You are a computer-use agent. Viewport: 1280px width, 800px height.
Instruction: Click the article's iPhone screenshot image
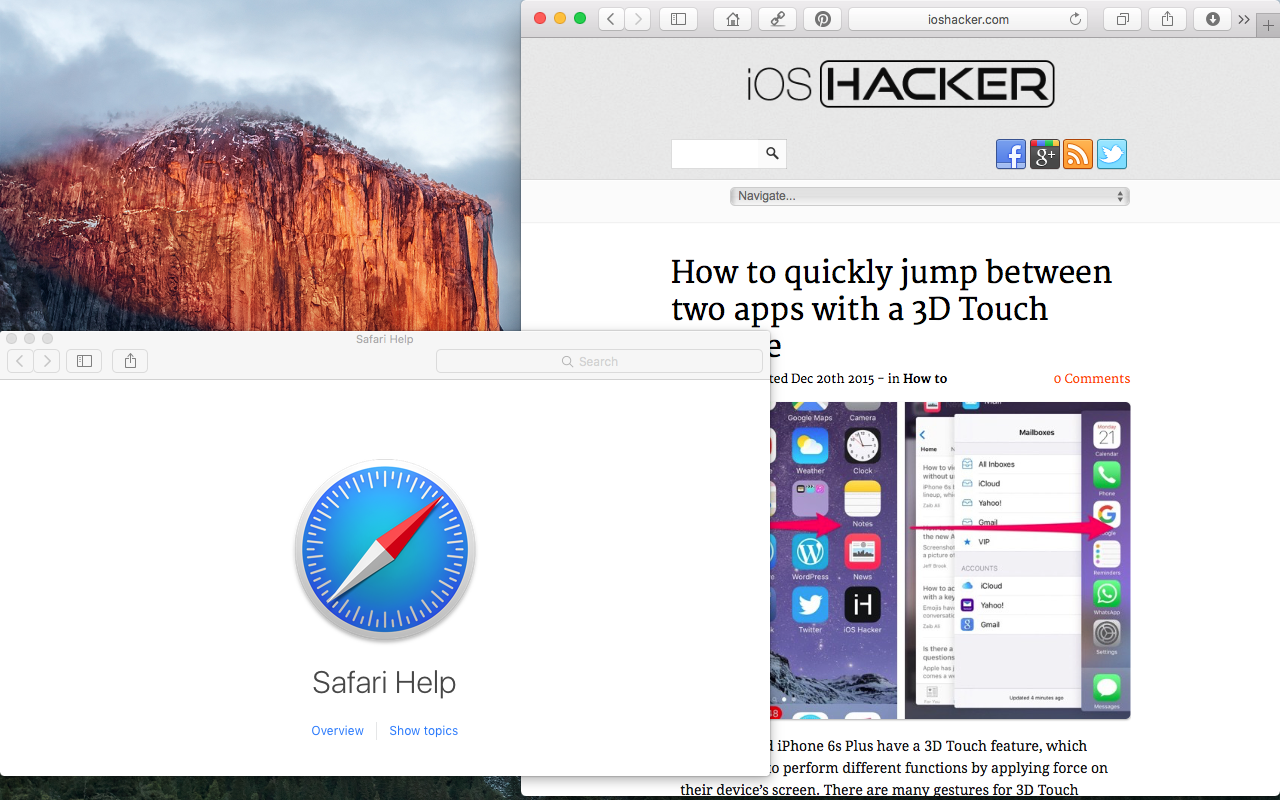point(949,560)
